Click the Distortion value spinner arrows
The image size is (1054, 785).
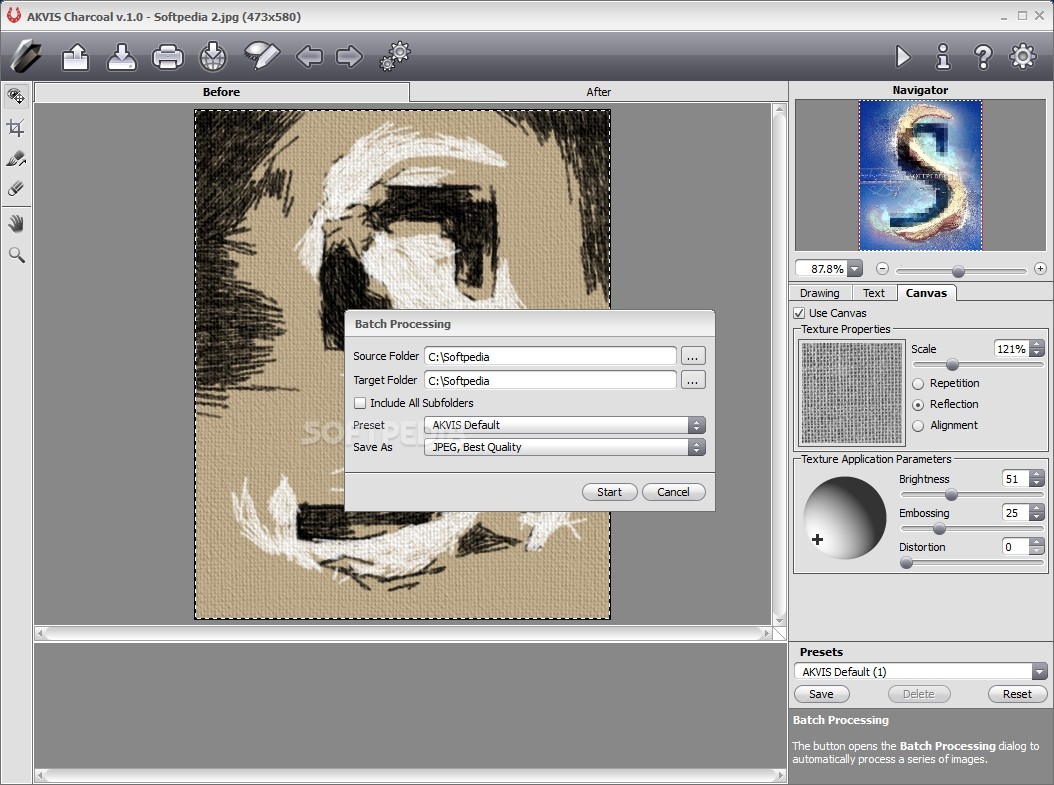pos(1037,547)
